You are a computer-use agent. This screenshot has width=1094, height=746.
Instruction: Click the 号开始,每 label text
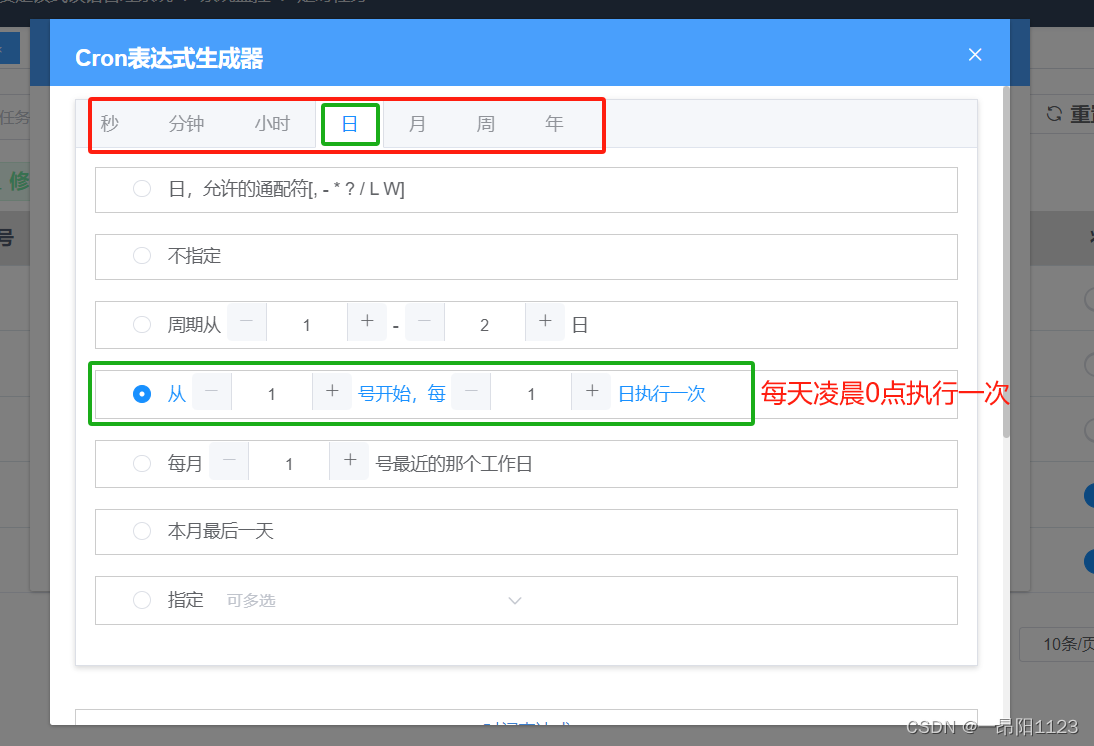click(402, 394)
